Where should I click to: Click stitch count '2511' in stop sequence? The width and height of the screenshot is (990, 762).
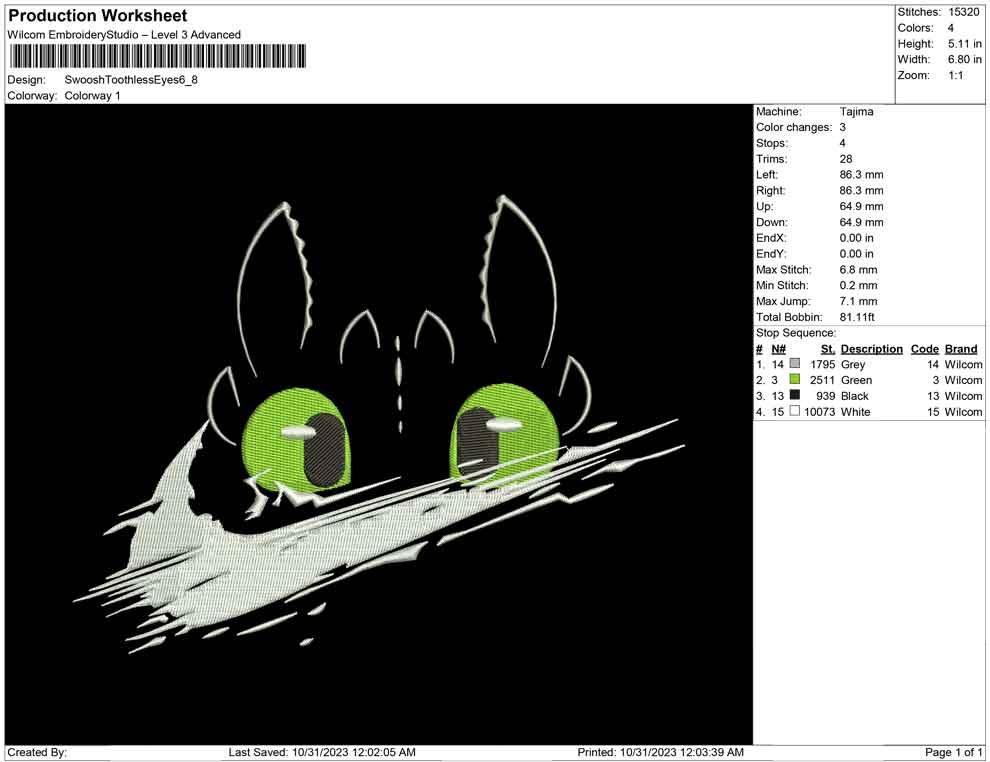coord(822,380)
